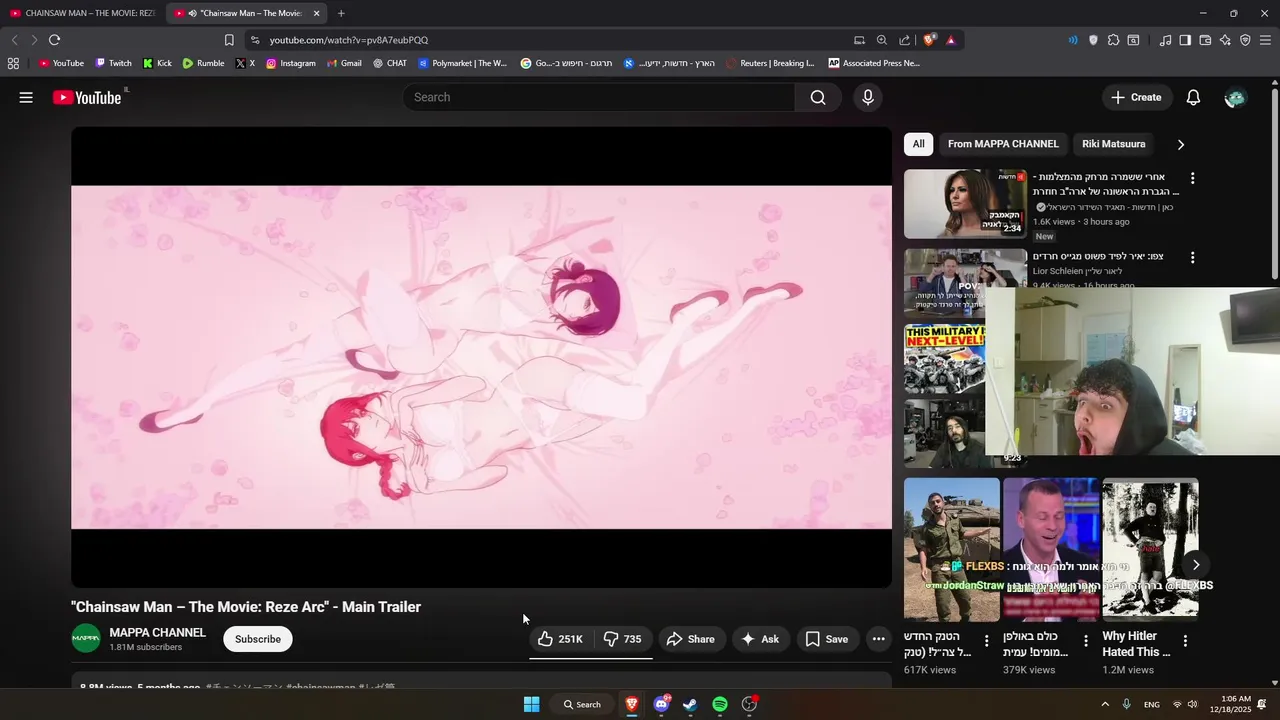Open the YouTube guide hamburger menu
Image resolution: width=1280 pixels, height=720 pixels.
(x=26, y=97)
